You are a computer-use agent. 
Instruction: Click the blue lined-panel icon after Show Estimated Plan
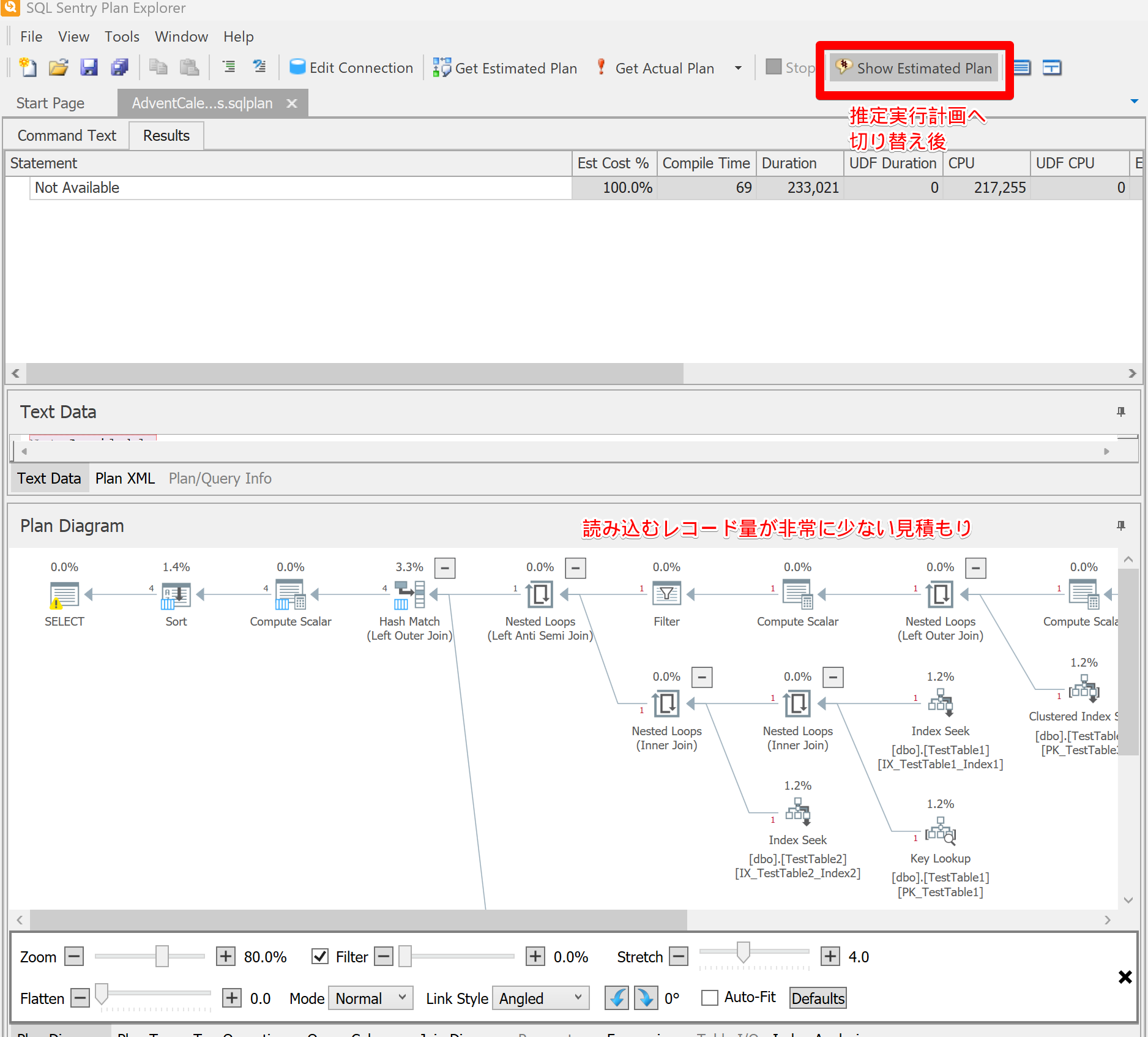click(x=1022, y=67)
